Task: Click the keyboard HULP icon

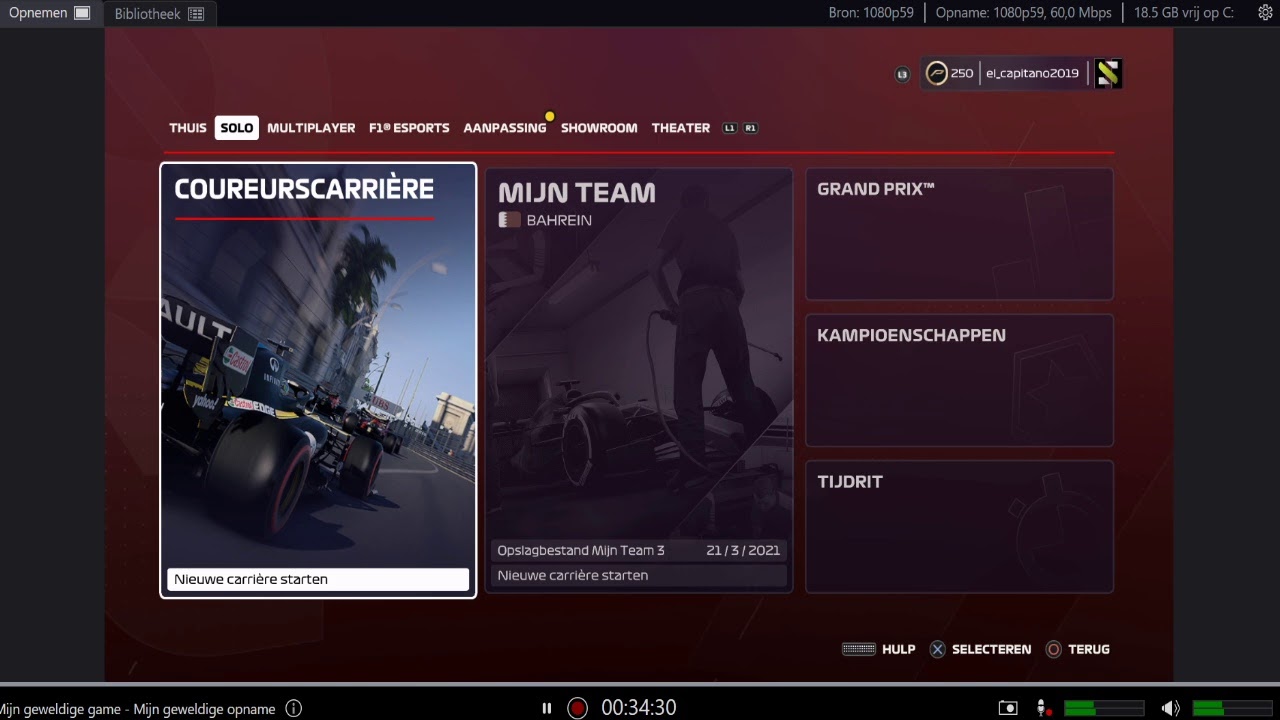Action: point(859,649)
